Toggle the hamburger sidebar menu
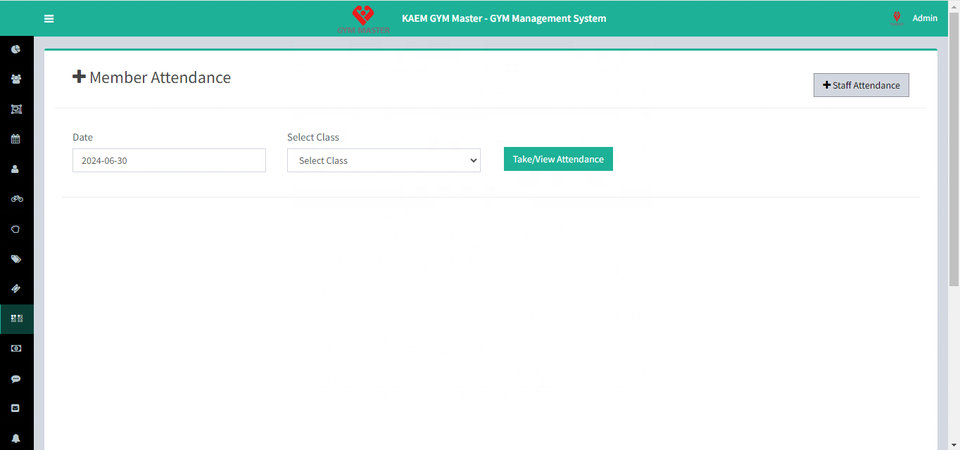Screen dimensions: 960x450 (x=49, y=18)
